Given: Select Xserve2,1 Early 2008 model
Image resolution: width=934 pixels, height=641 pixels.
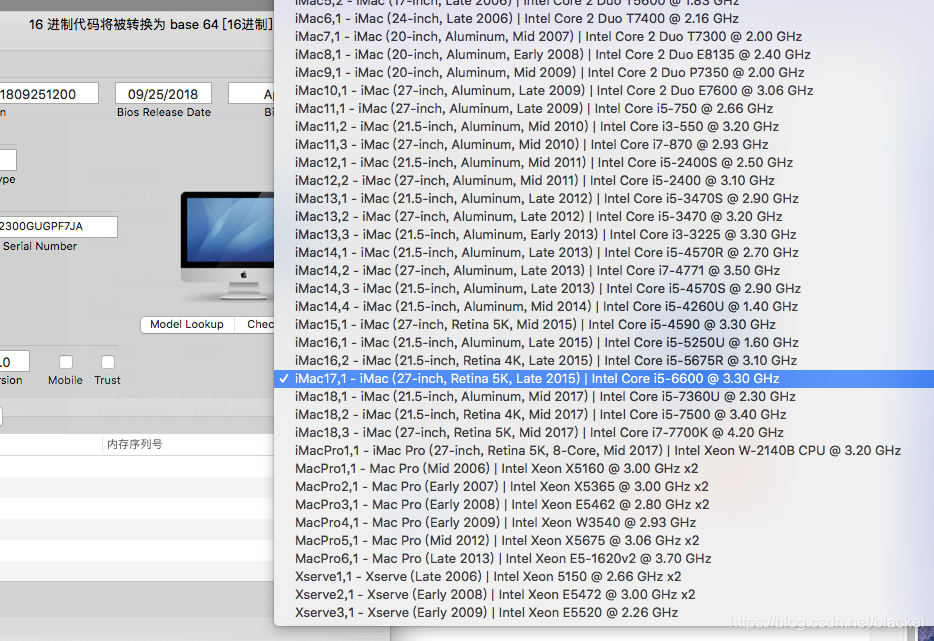Looking at the screenshot, I should [x=604, y=594].
